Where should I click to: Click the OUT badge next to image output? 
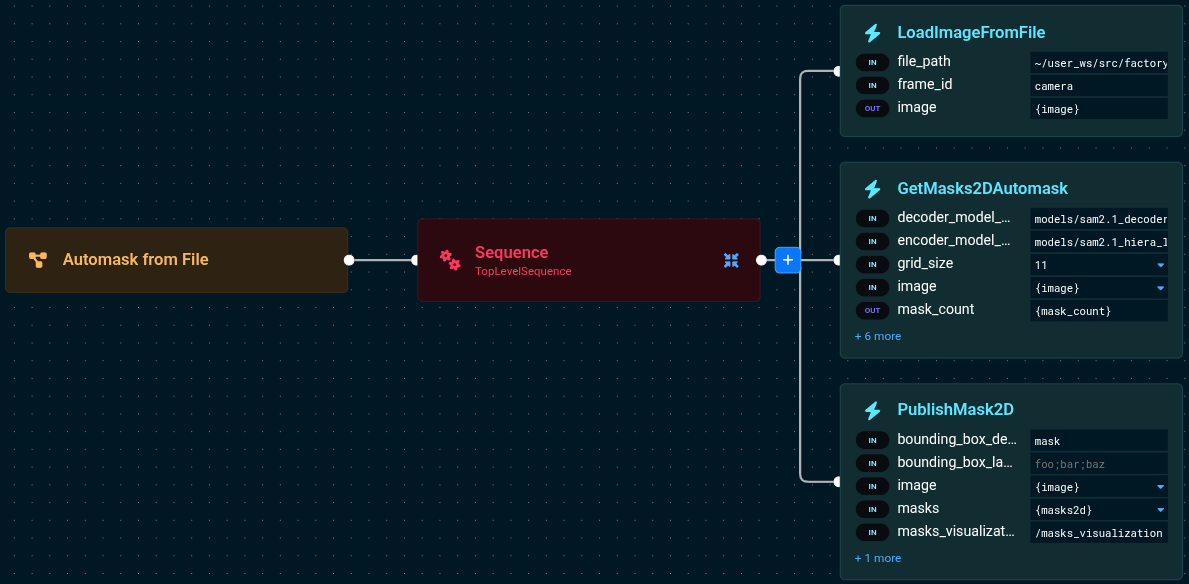(x=872, y=108)
